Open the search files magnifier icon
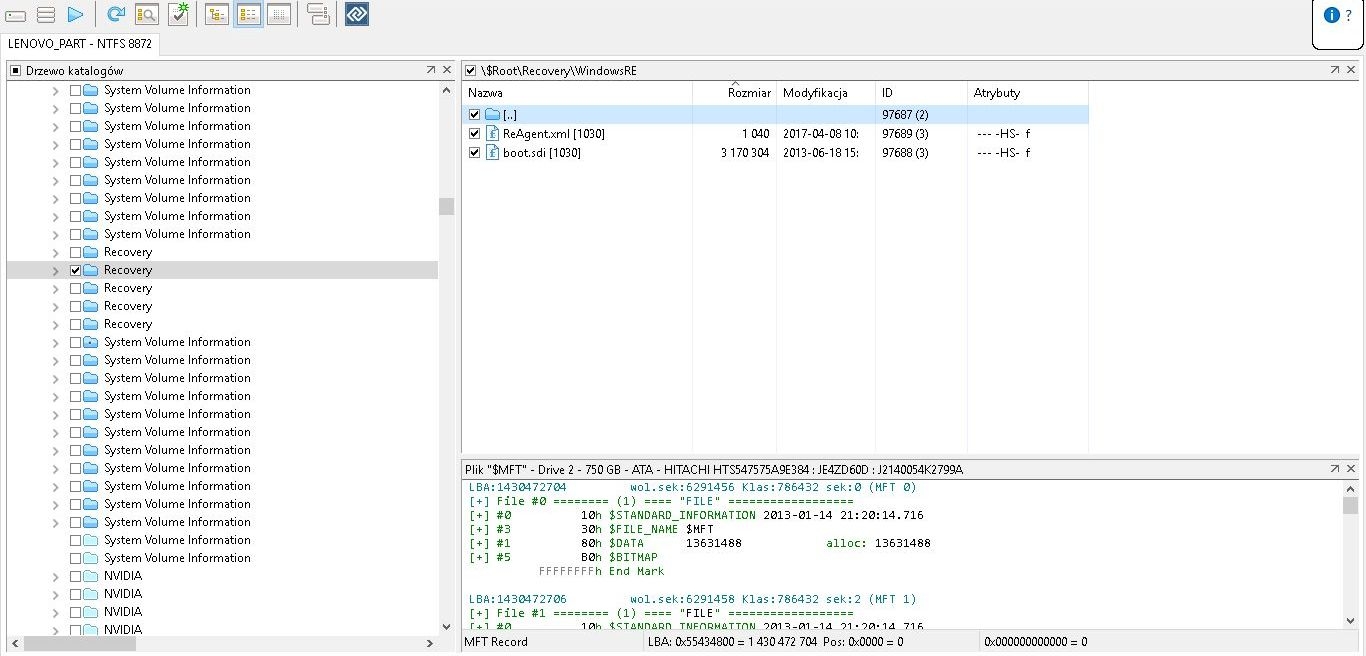 pyautogui.click(x=147, y=14)
